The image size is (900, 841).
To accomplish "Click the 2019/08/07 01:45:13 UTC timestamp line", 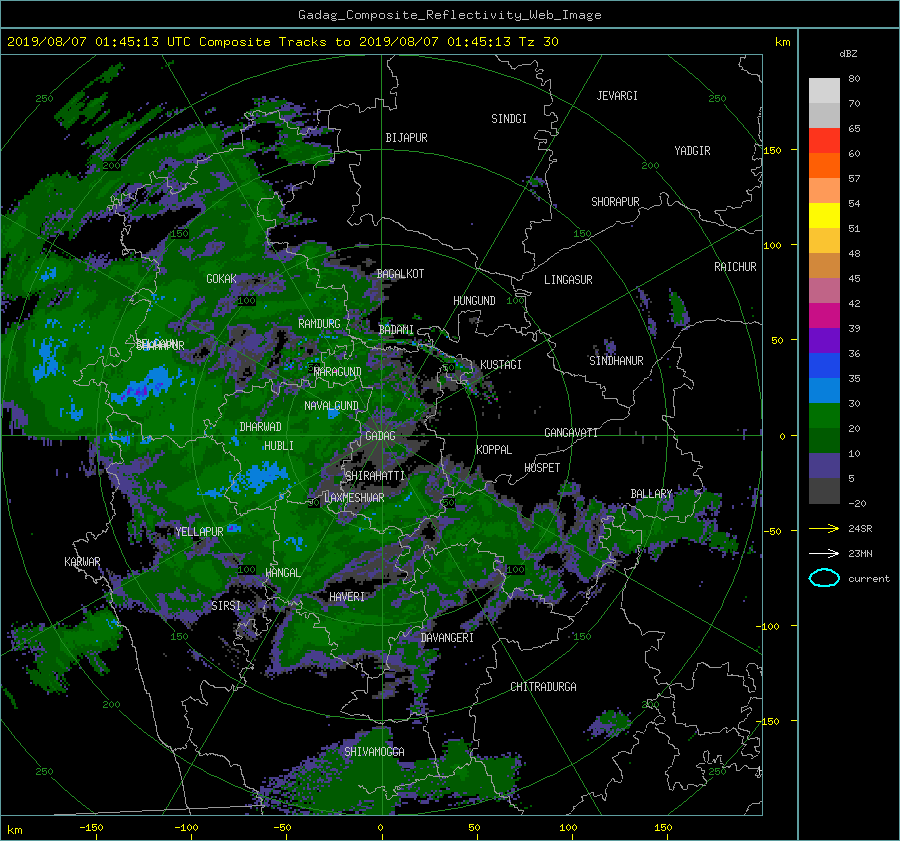I will coord(283,42).
